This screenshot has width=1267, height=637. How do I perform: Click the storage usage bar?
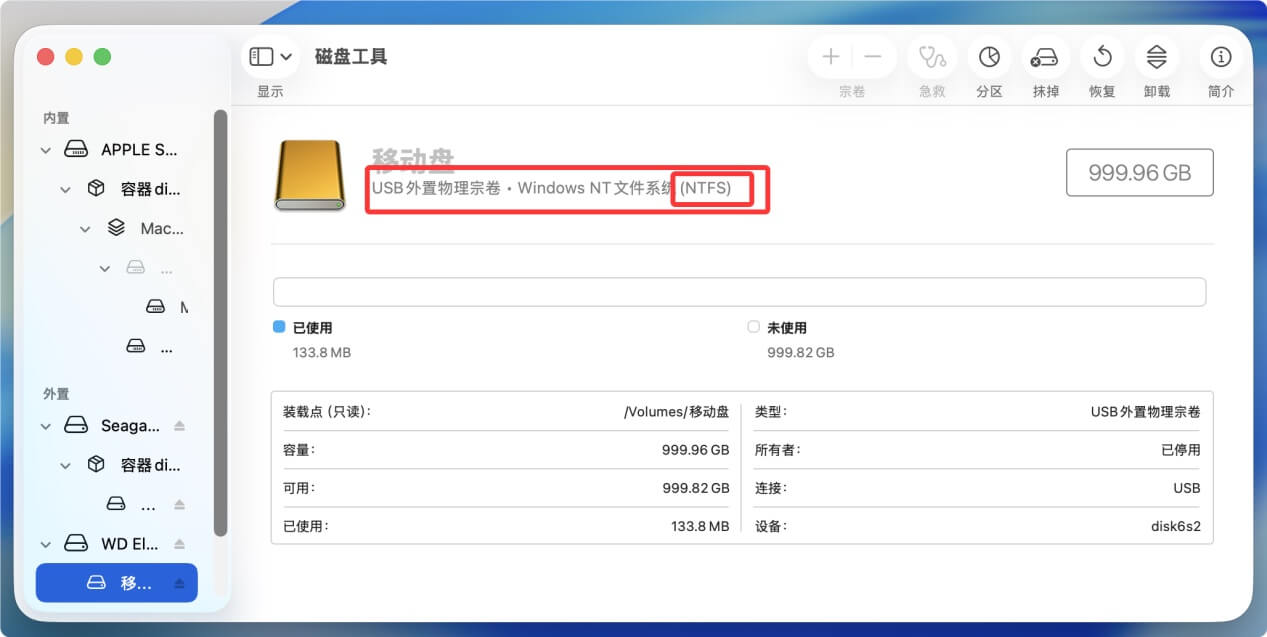click(740, 291)
